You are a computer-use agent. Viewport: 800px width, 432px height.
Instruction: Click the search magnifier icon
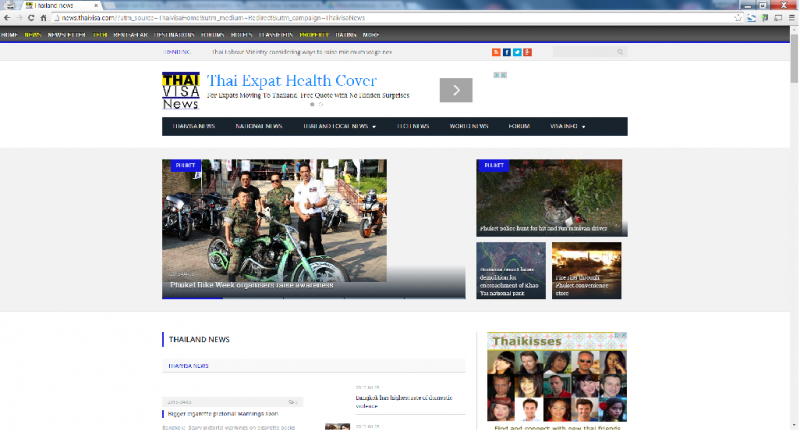(x=620, y=52)
